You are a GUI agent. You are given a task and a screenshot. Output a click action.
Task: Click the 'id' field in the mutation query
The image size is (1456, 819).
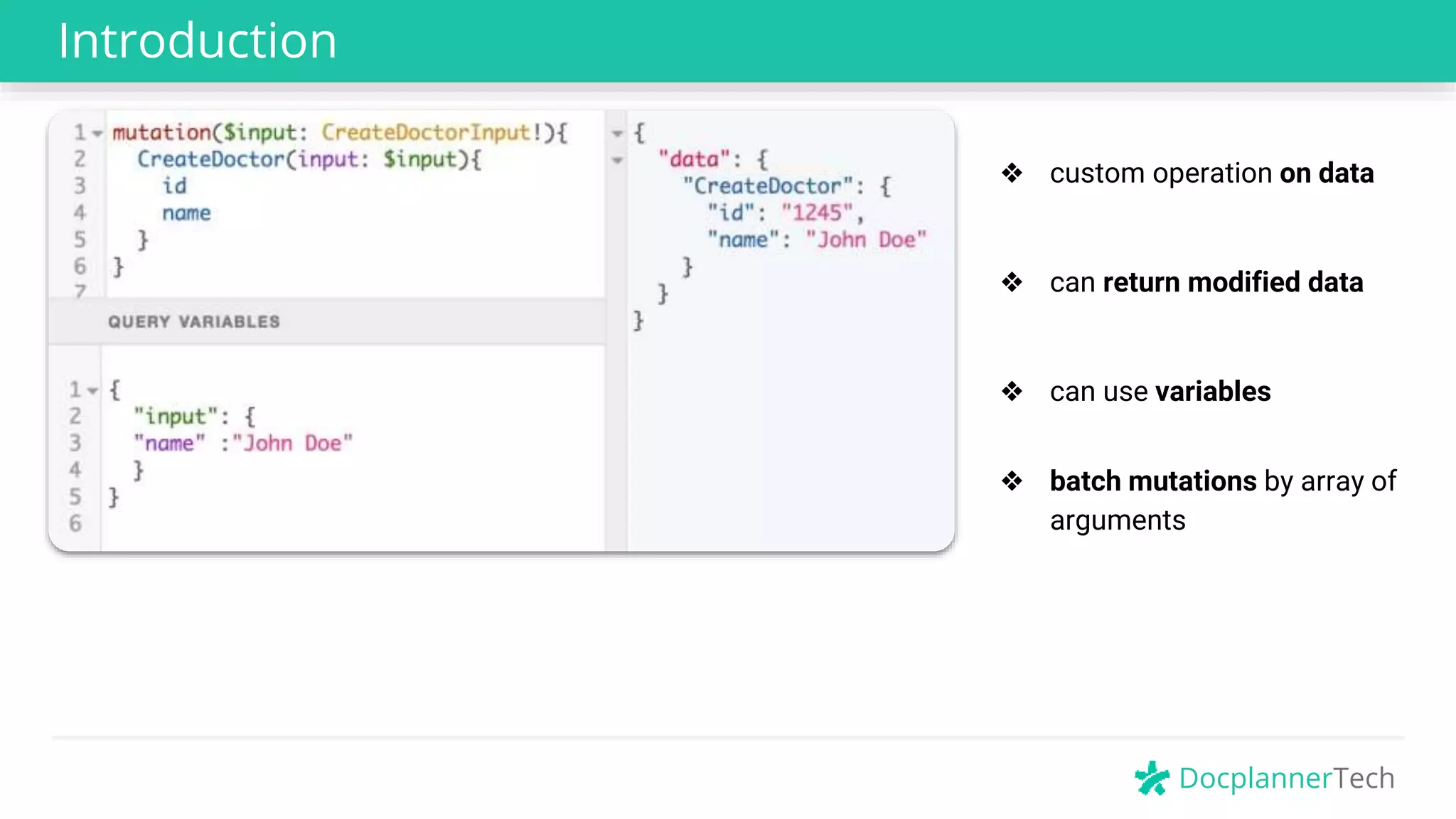coord(175,186)
